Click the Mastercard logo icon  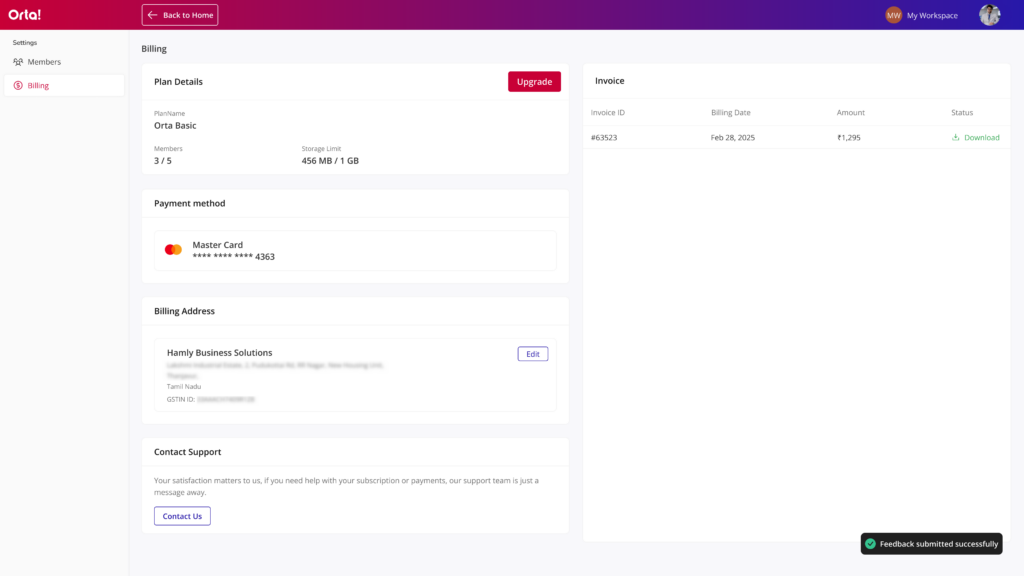click(x=173, y=250)
